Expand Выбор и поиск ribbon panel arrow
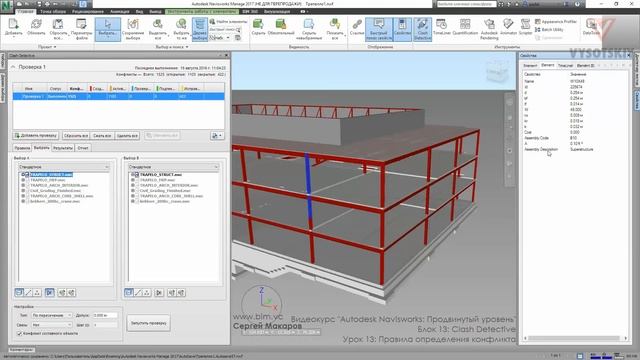This screenshot has width=640, height=360. (x=187, y=47)
